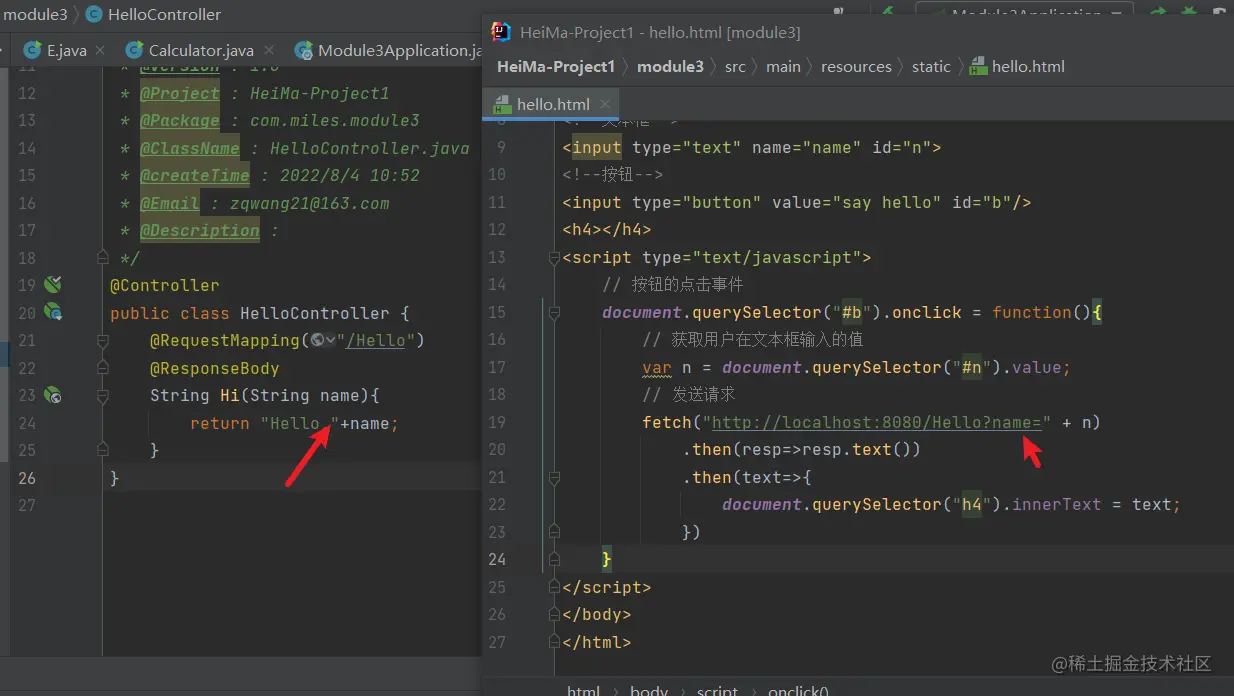Select the hello.html editor tab
This screenshot has height=696, width=1234.
553,104
